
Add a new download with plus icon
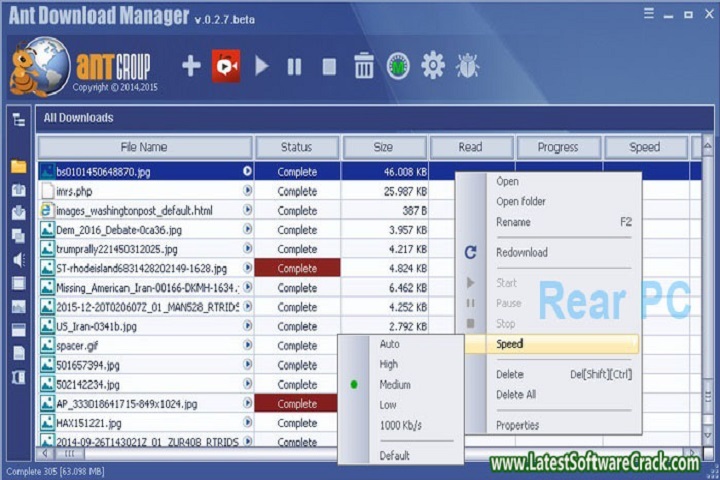[x=191, y=66]
